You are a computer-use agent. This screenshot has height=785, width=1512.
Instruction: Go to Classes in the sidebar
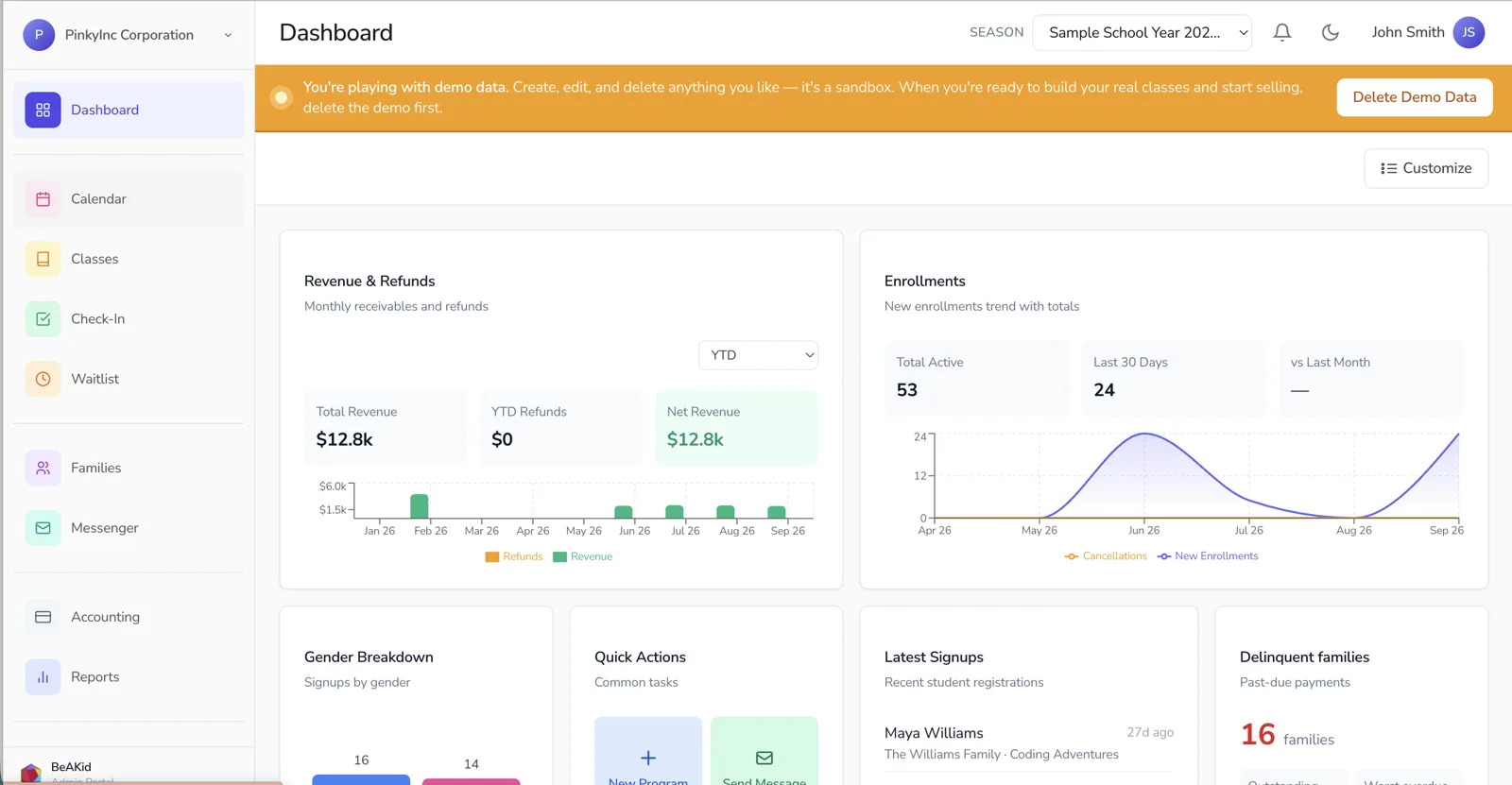(x=129, y=259)
